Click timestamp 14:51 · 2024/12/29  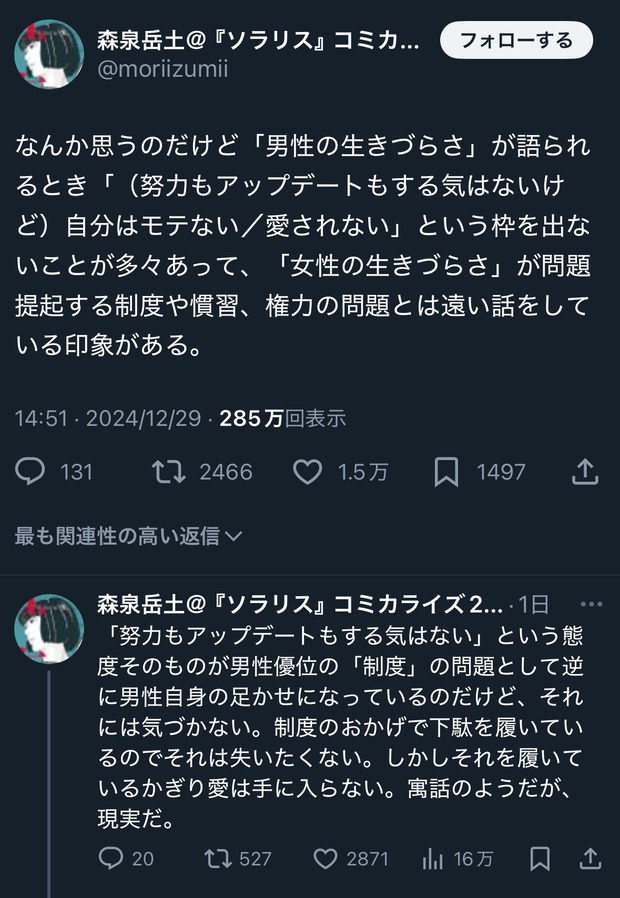point(108,418)
